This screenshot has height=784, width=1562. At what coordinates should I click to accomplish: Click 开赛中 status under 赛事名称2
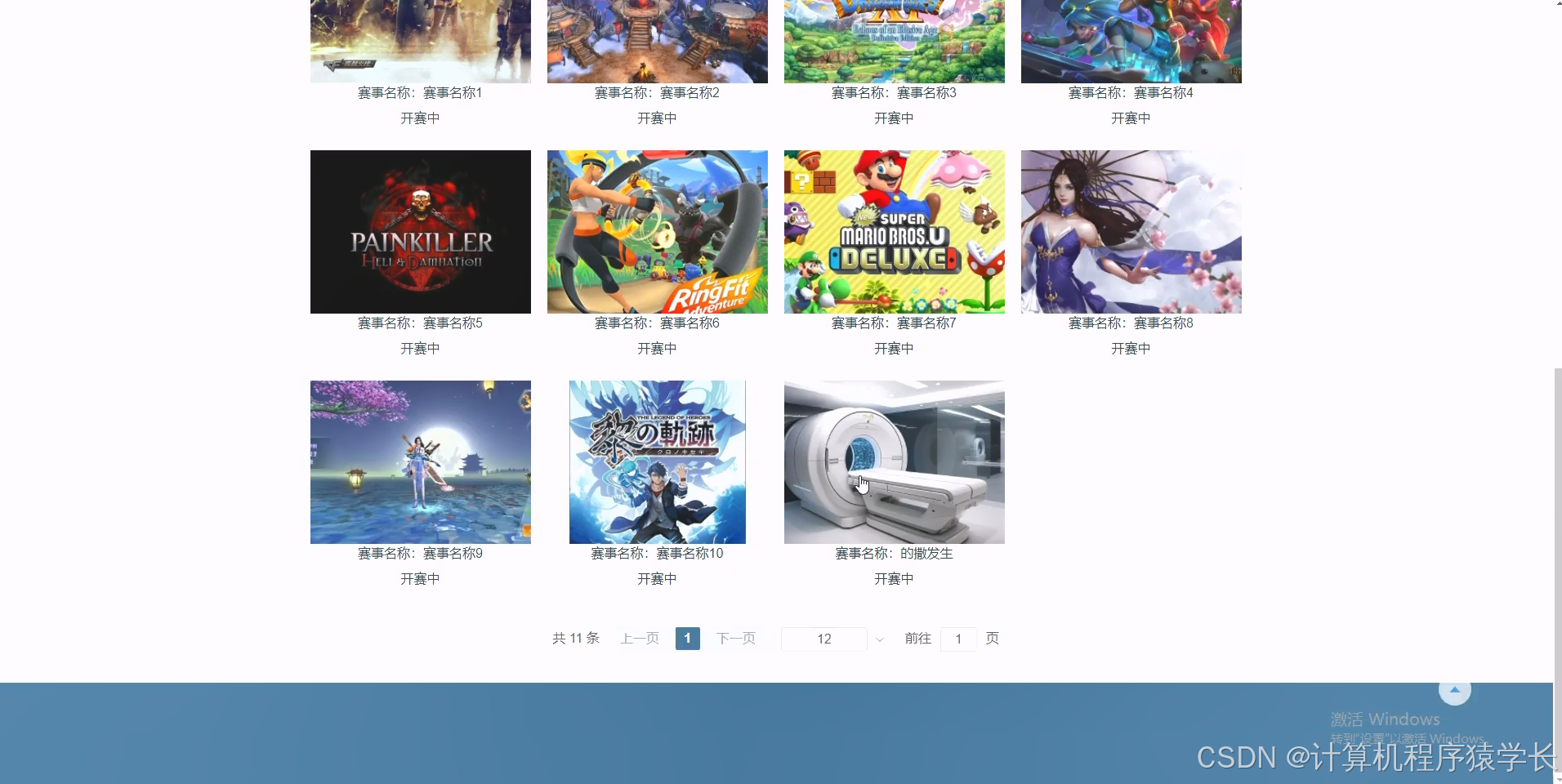click(657, 118)
